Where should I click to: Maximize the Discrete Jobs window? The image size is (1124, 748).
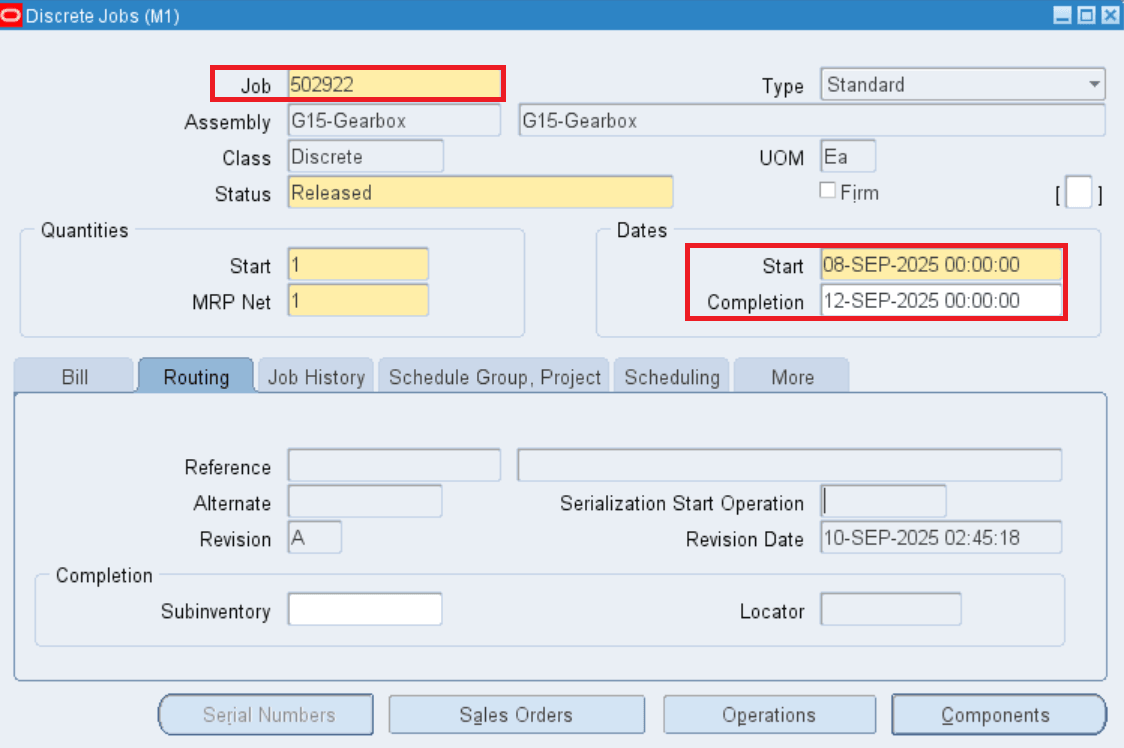point(1086,15)
